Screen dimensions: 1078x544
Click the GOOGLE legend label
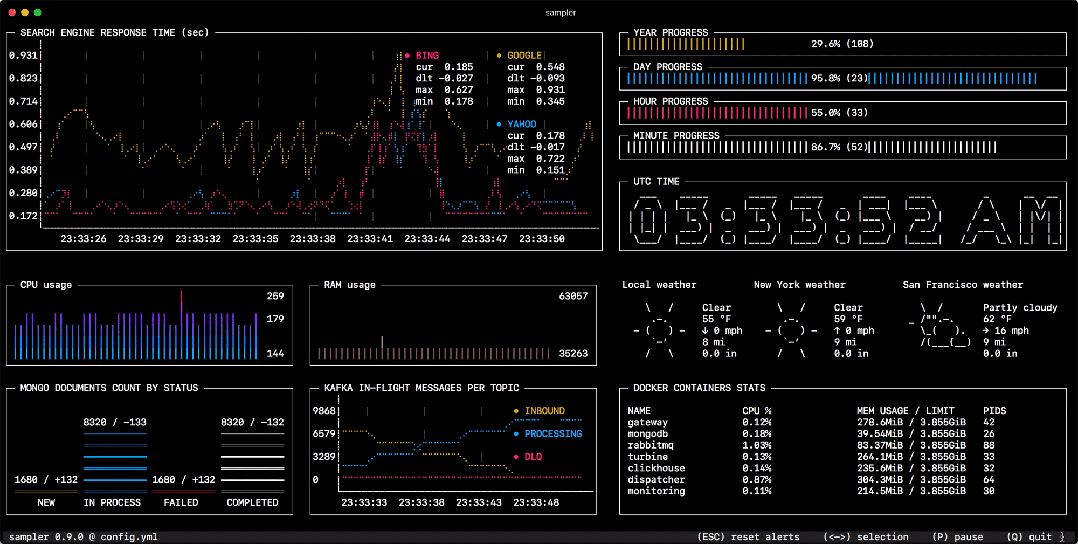tap(525, 55)
